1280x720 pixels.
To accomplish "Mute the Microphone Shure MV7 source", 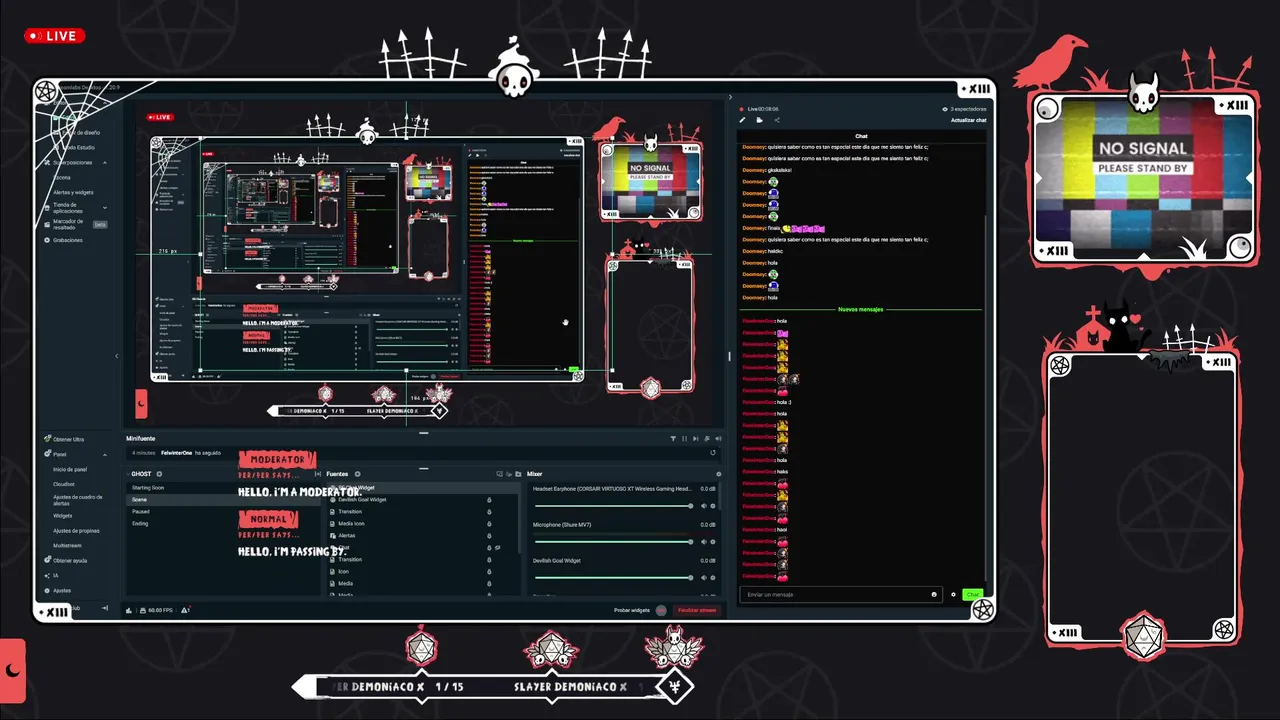I will 703,542.
